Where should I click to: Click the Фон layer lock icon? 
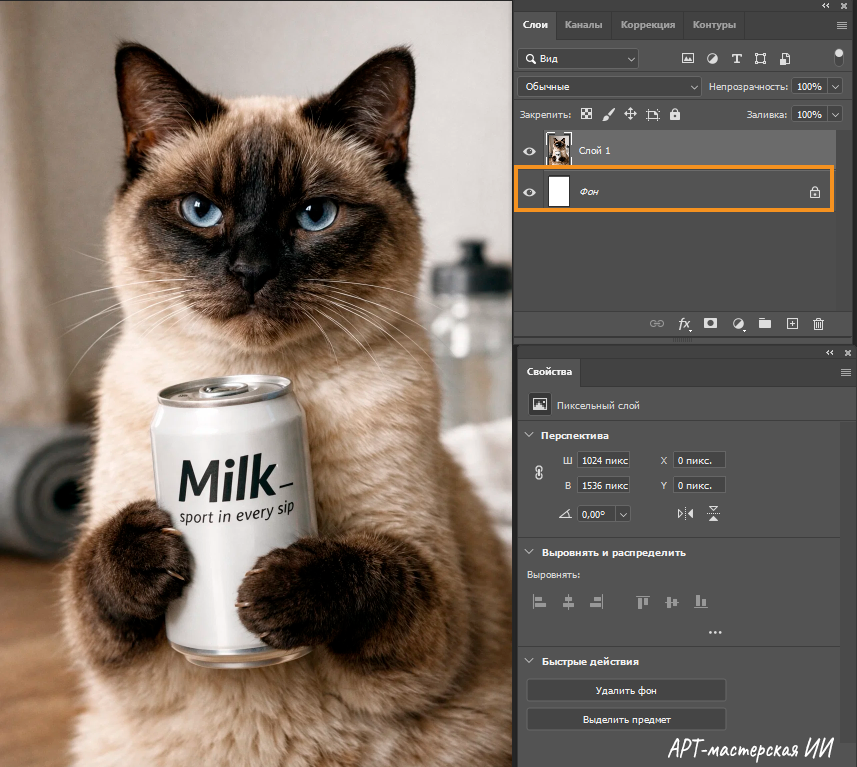click(814, 192)
